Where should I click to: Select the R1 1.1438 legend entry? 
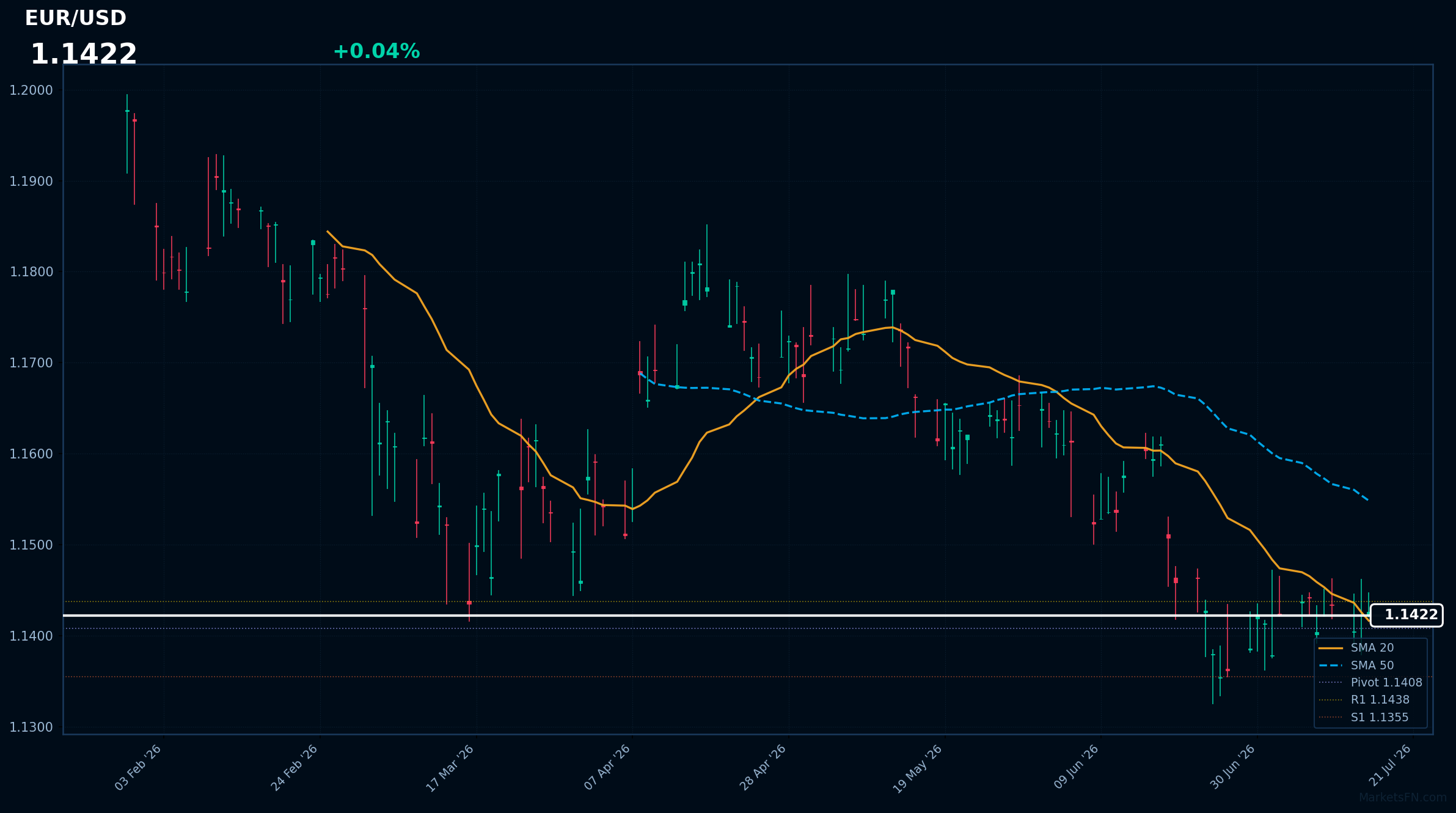pos(1364,700)
